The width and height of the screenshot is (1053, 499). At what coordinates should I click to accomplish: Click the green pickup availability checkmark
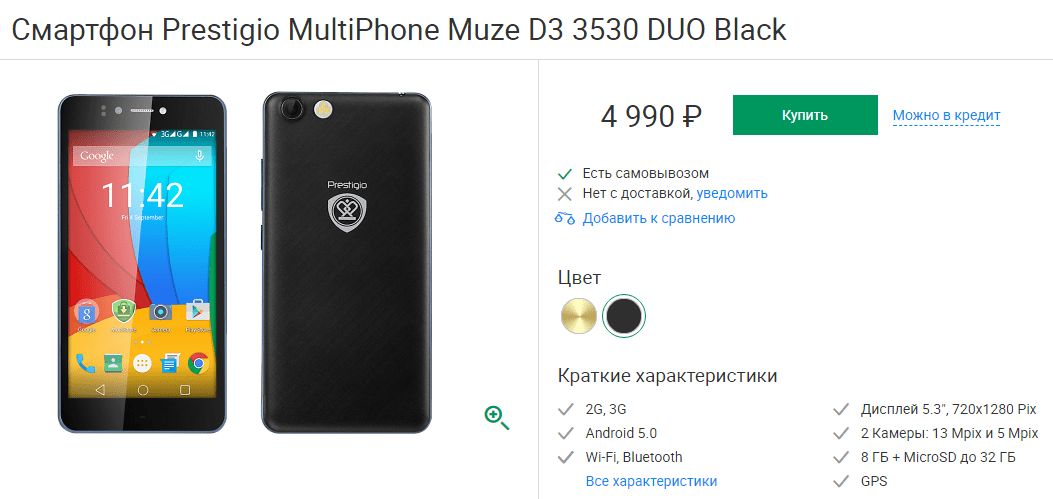pos(565,174)
